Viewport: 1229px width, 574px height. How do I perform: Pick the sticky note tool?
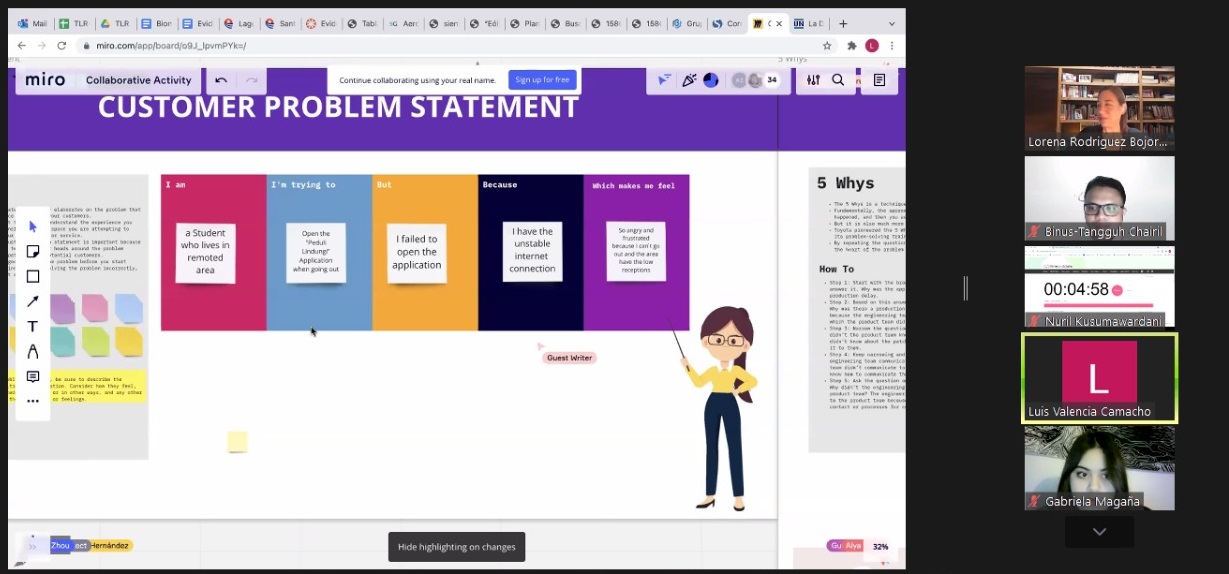[x=33, y=252]
